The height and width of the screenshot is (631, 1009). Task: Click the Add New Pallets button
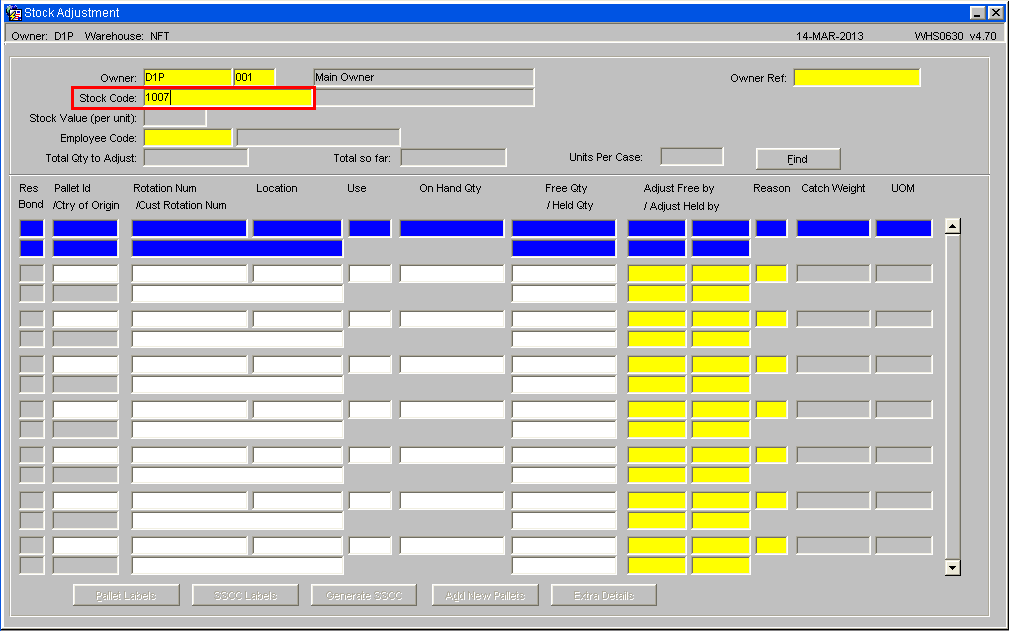pos(485,595)
